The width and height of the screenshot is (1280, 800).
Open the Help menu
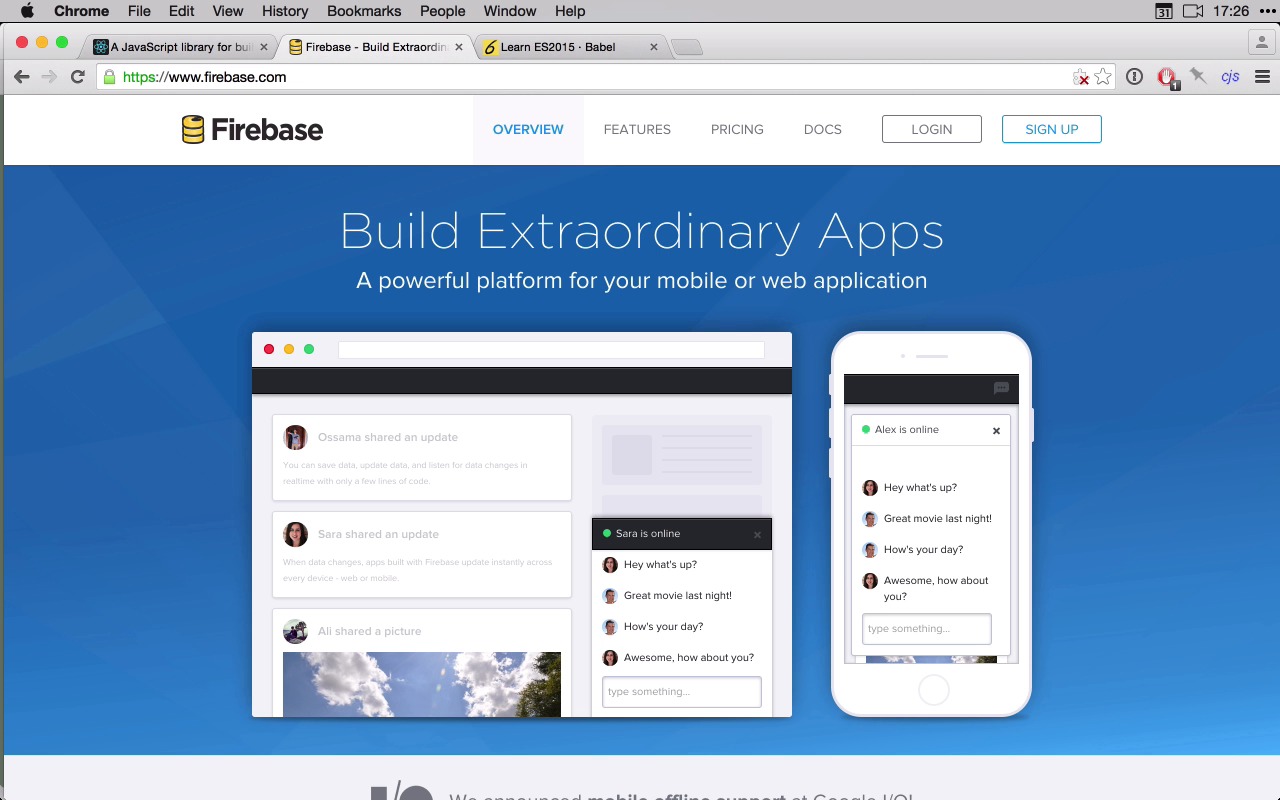[570, 11]
